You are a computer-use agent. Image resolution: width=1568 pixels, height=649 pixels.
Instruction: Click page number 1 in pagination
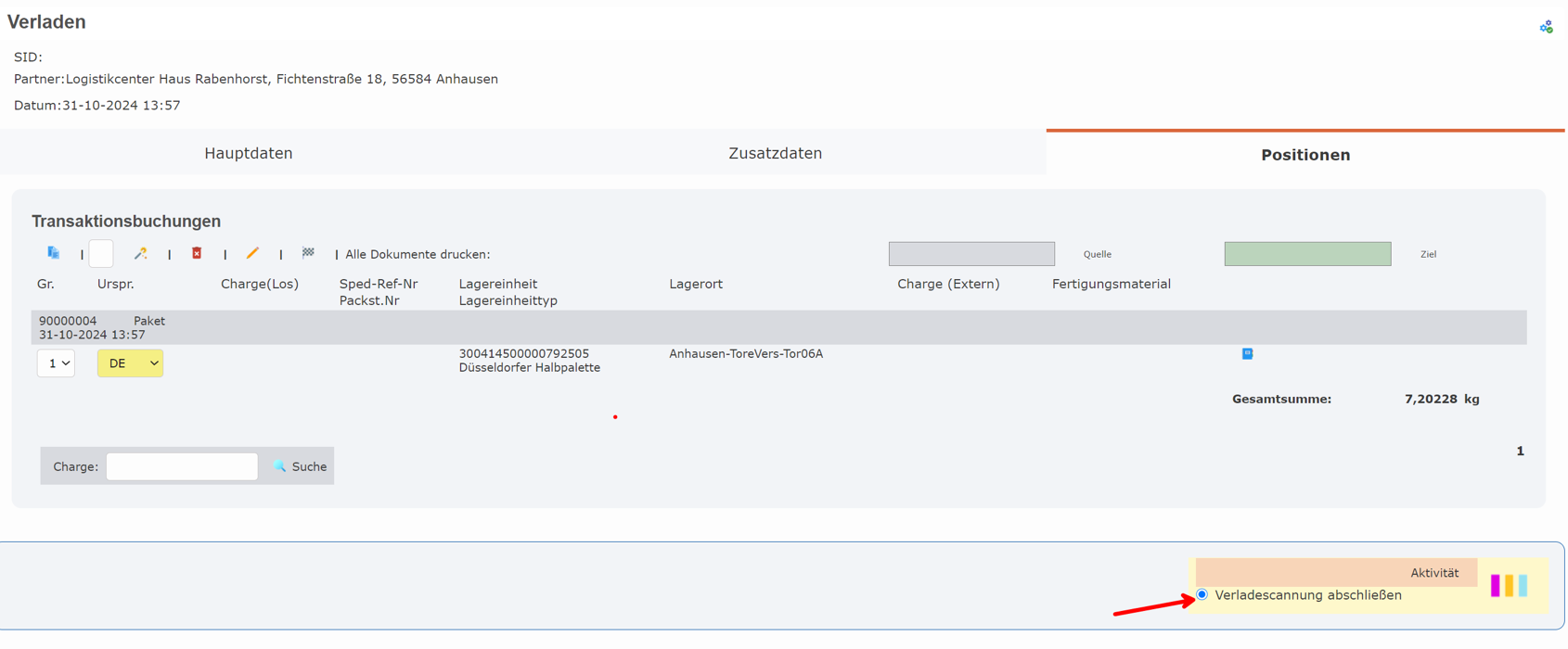tap(1520, 451)
